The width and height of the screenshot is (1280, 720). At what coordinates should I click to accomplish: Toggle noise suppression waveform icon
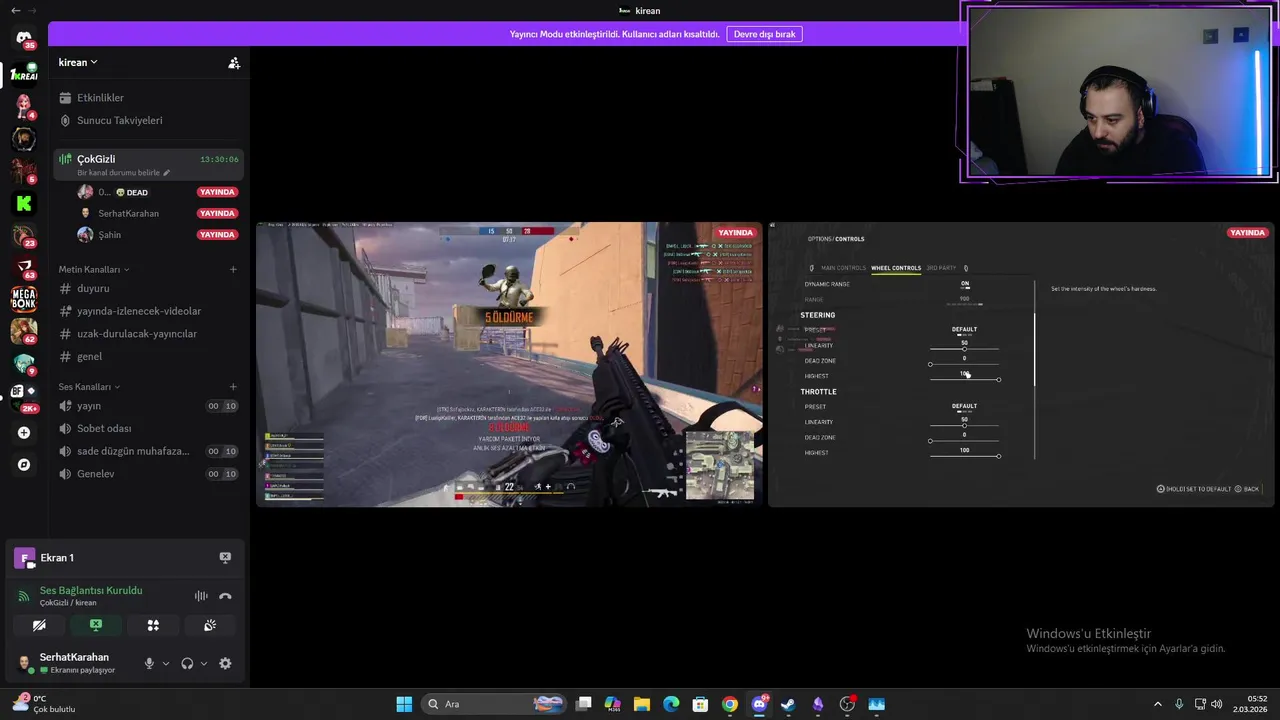(201, 596)
